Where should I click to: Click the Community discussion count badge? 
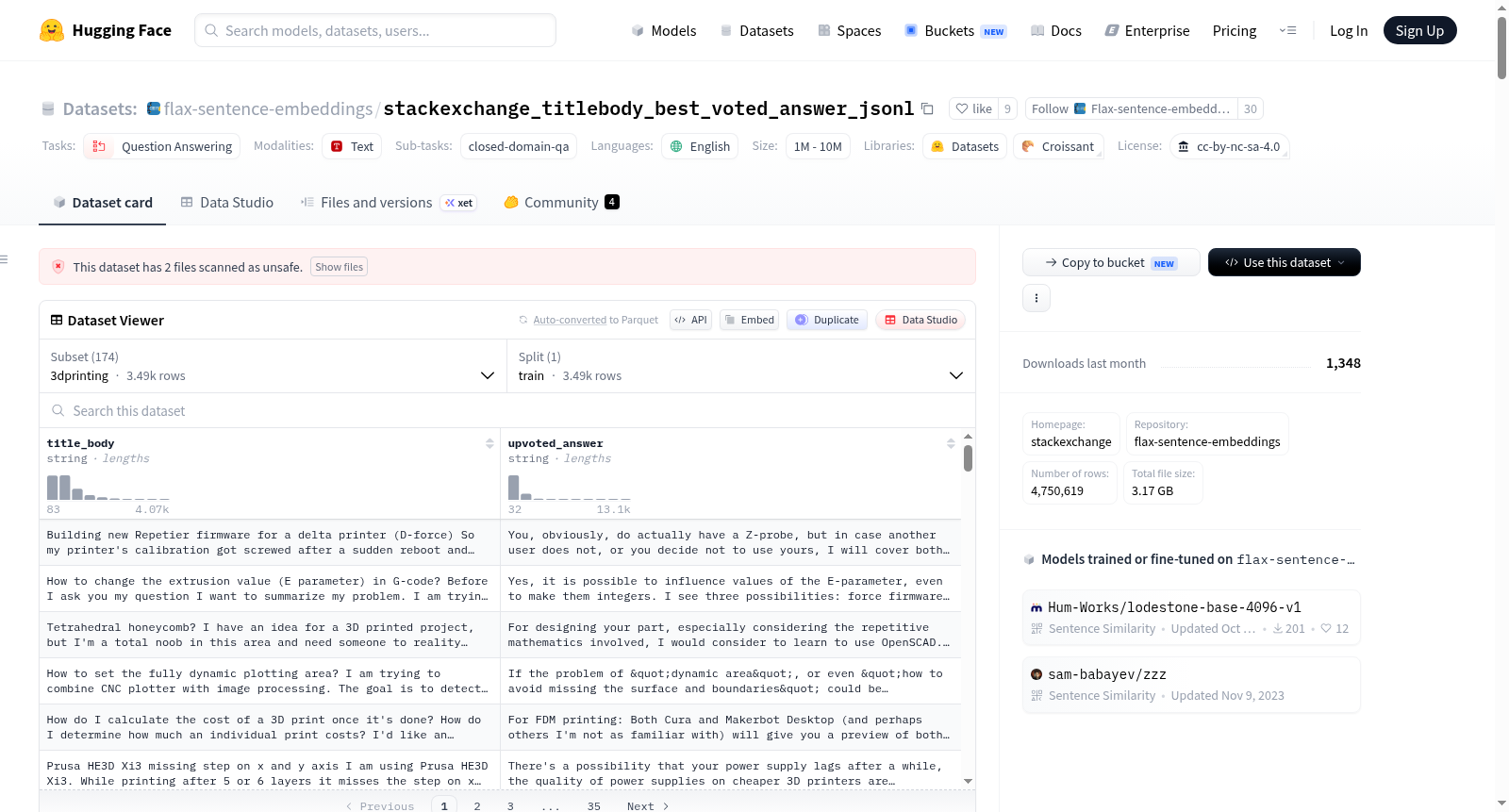pos(612,202)
